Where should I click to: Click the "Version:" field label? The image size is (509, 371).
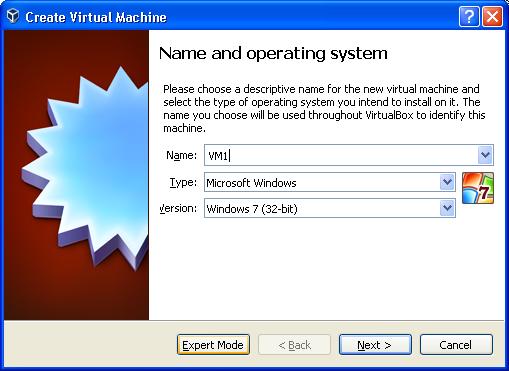(x=178, y=209)
